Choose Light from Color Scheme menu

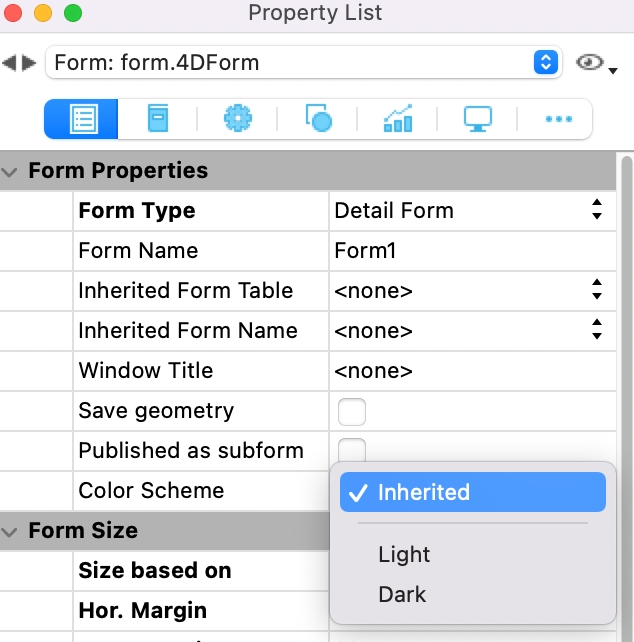tap(404, 554)
